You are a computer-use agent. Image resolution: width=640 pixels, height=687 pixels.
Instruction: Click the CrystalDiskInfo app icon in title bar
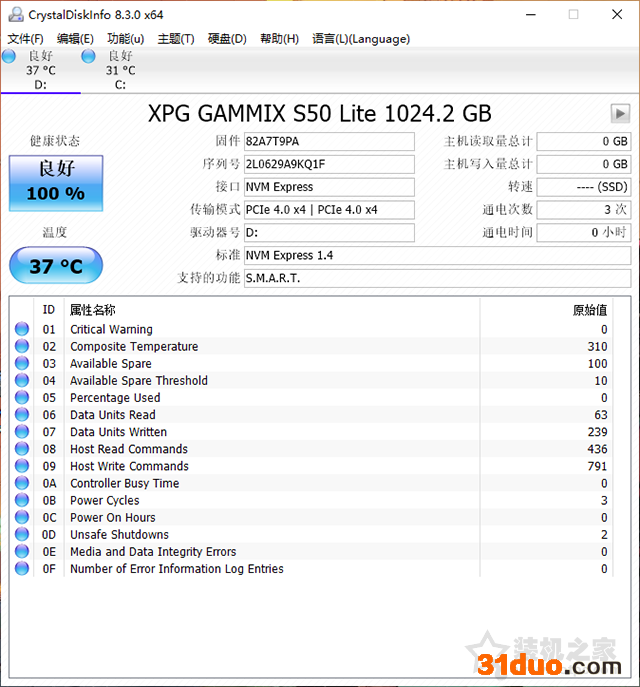16,14
